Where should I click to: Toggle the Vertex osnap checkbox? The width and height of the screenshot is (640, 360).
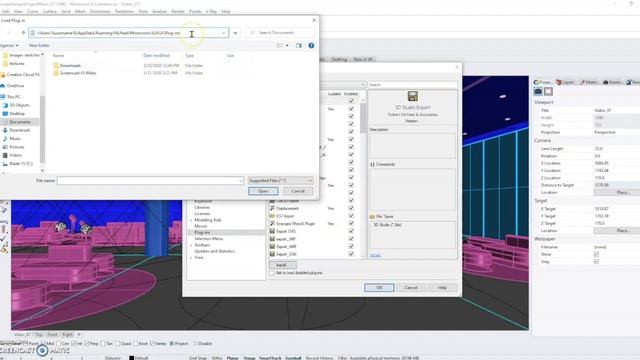[x=152, y=344]
